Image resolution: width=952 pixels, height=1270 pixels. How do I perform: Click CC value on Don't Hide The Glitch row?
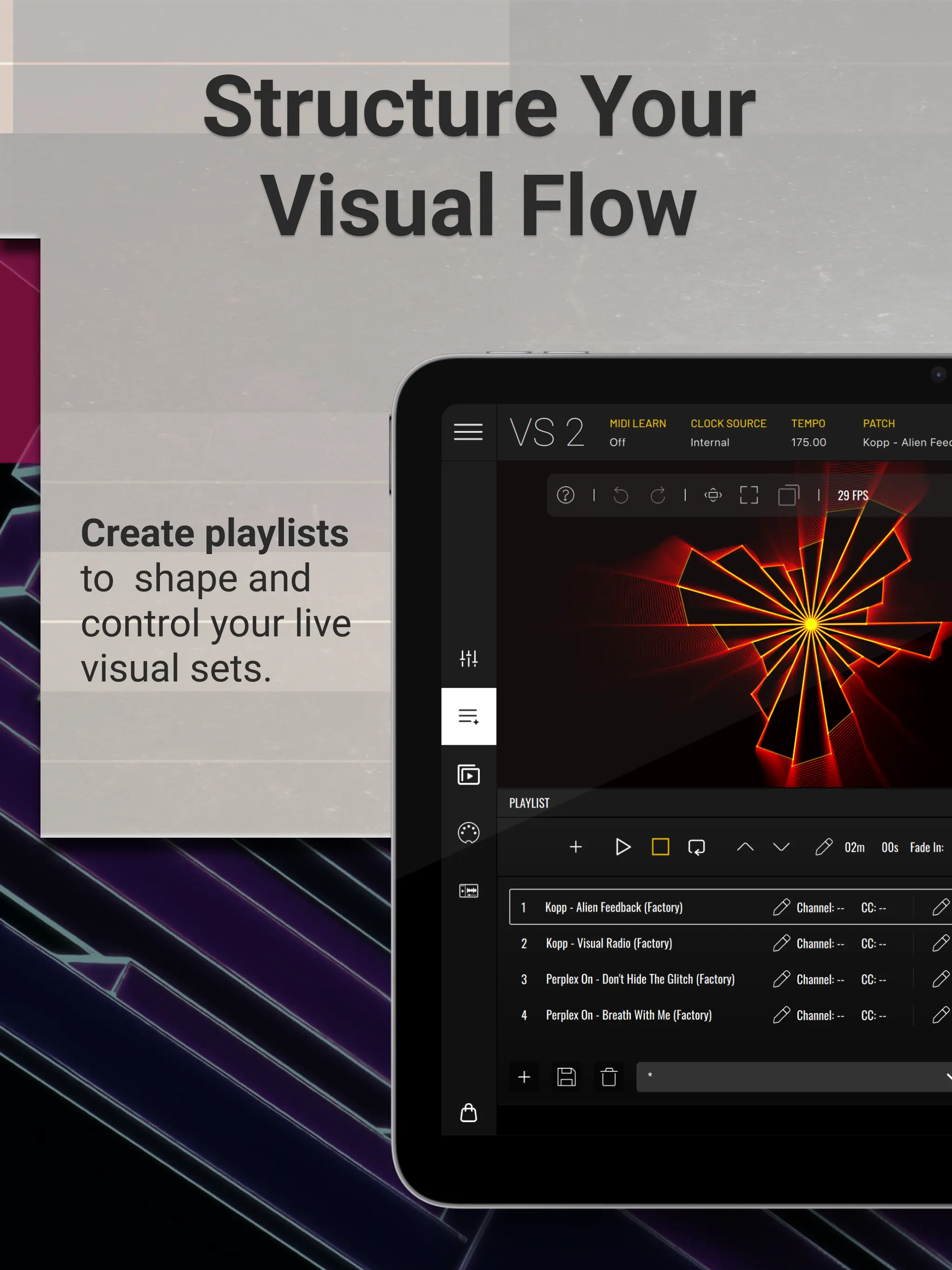coord(873,979)
